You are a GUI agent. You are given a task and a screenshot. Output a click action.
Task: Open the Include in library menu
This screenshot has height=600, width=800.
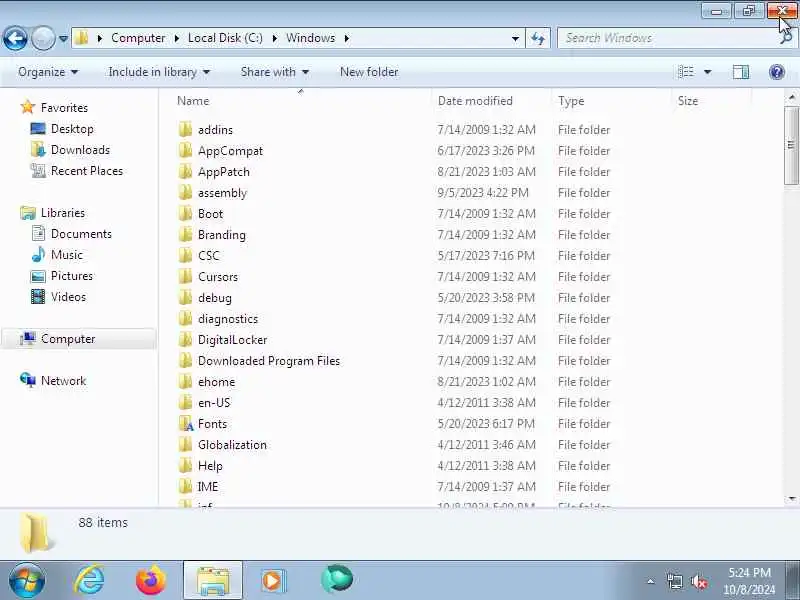coord(159,72)
